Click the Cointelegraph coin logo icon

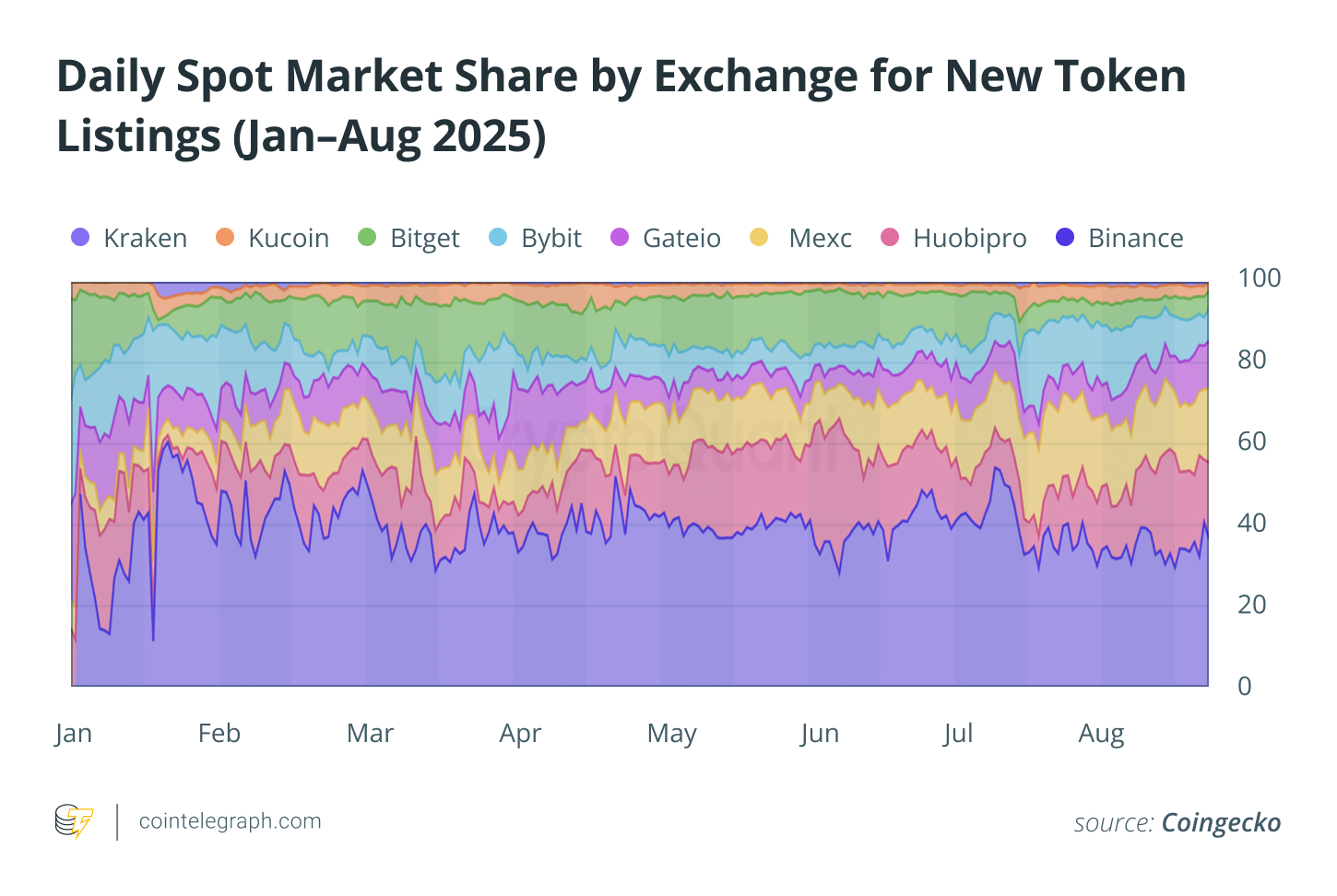tap(75, 820)
